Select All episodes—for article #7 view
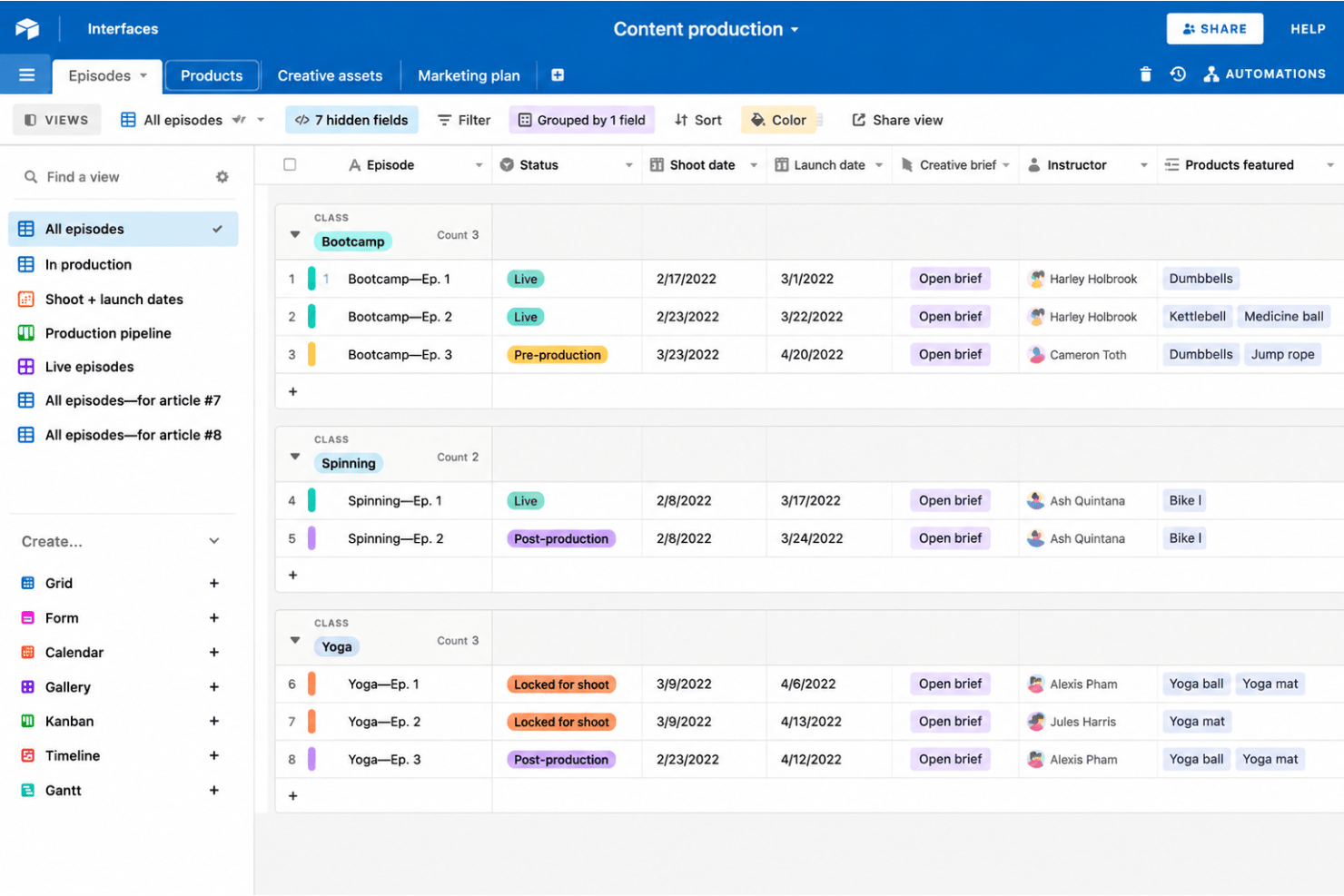Screen dimensions: 1344x896 (124, 400)
